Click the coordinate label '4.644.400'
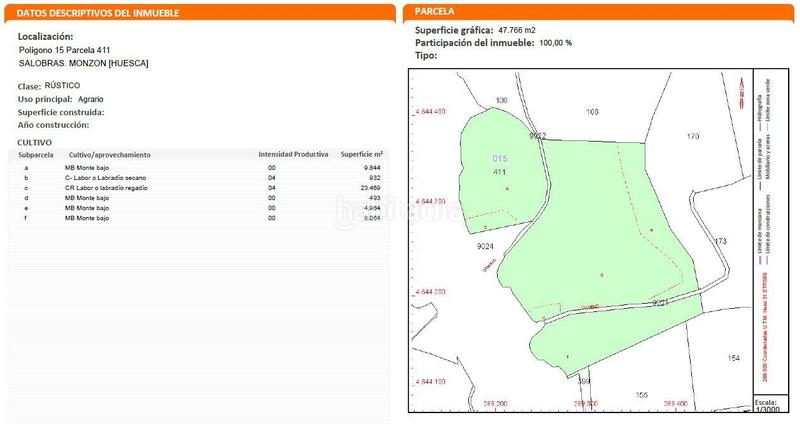800x424 pixels. pos(431,112)
